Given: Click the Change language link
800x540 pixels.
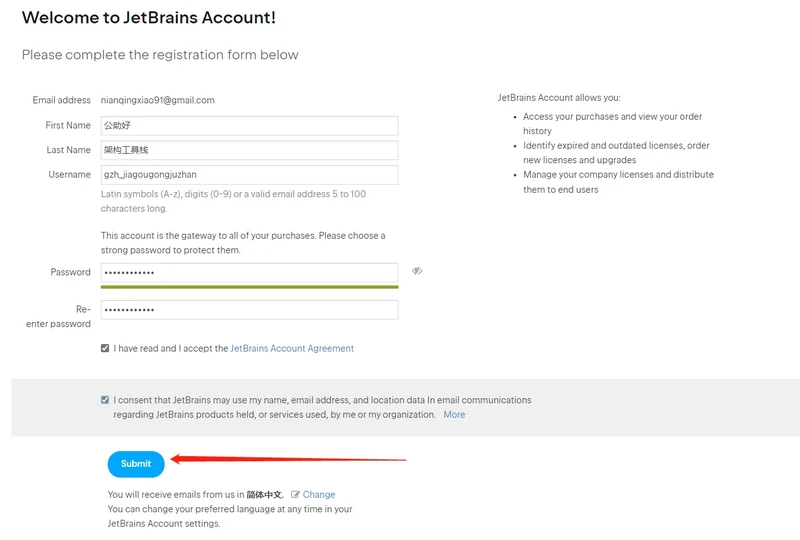Looking at the screenshot, I should point(319,495).
